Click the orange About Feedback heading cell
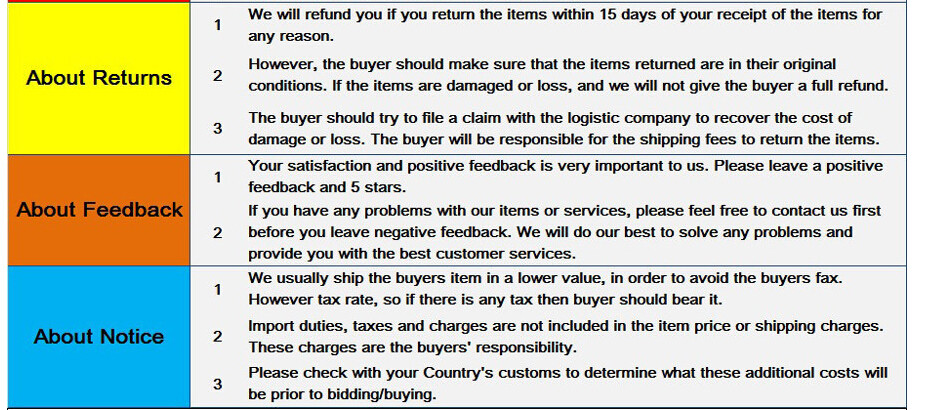The height and width of the screenshot is (410, 928). point(98,210)
